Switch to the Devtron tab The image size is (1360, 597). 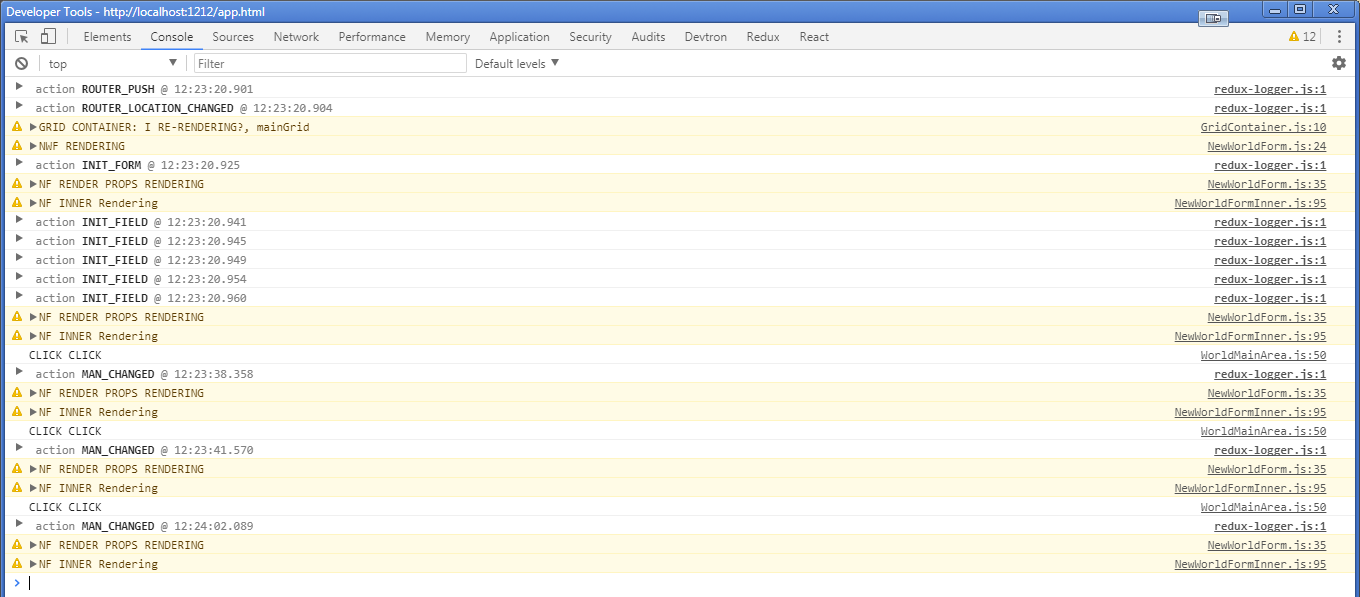(706, 37)
